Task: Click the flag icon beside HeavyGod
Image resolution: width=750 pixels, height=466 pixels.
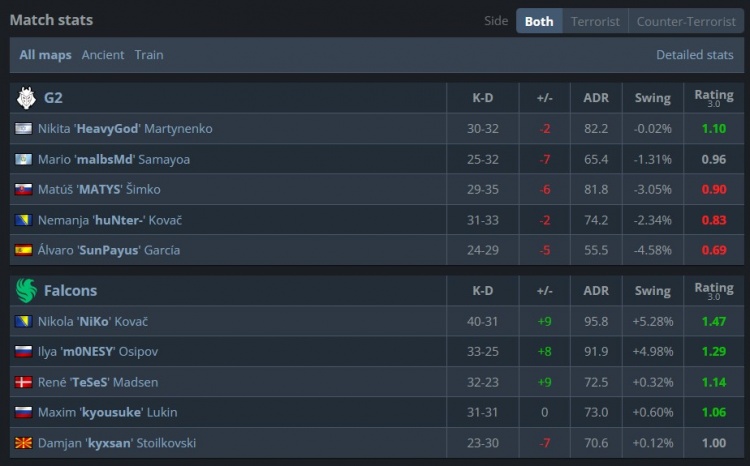Action: [x=23, y=129]
